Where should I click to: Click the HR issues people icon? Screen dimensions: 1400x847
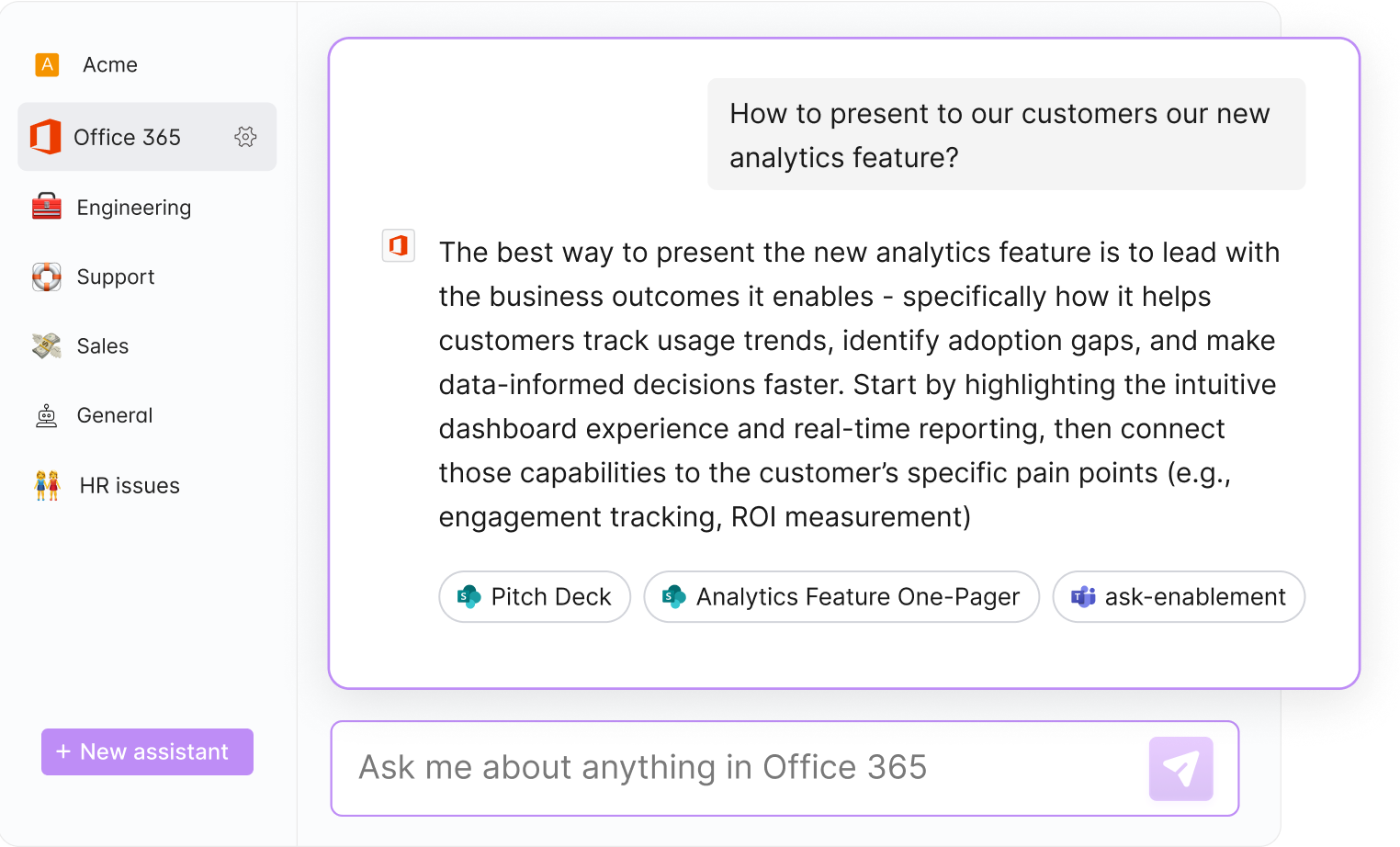click(47, 485)
